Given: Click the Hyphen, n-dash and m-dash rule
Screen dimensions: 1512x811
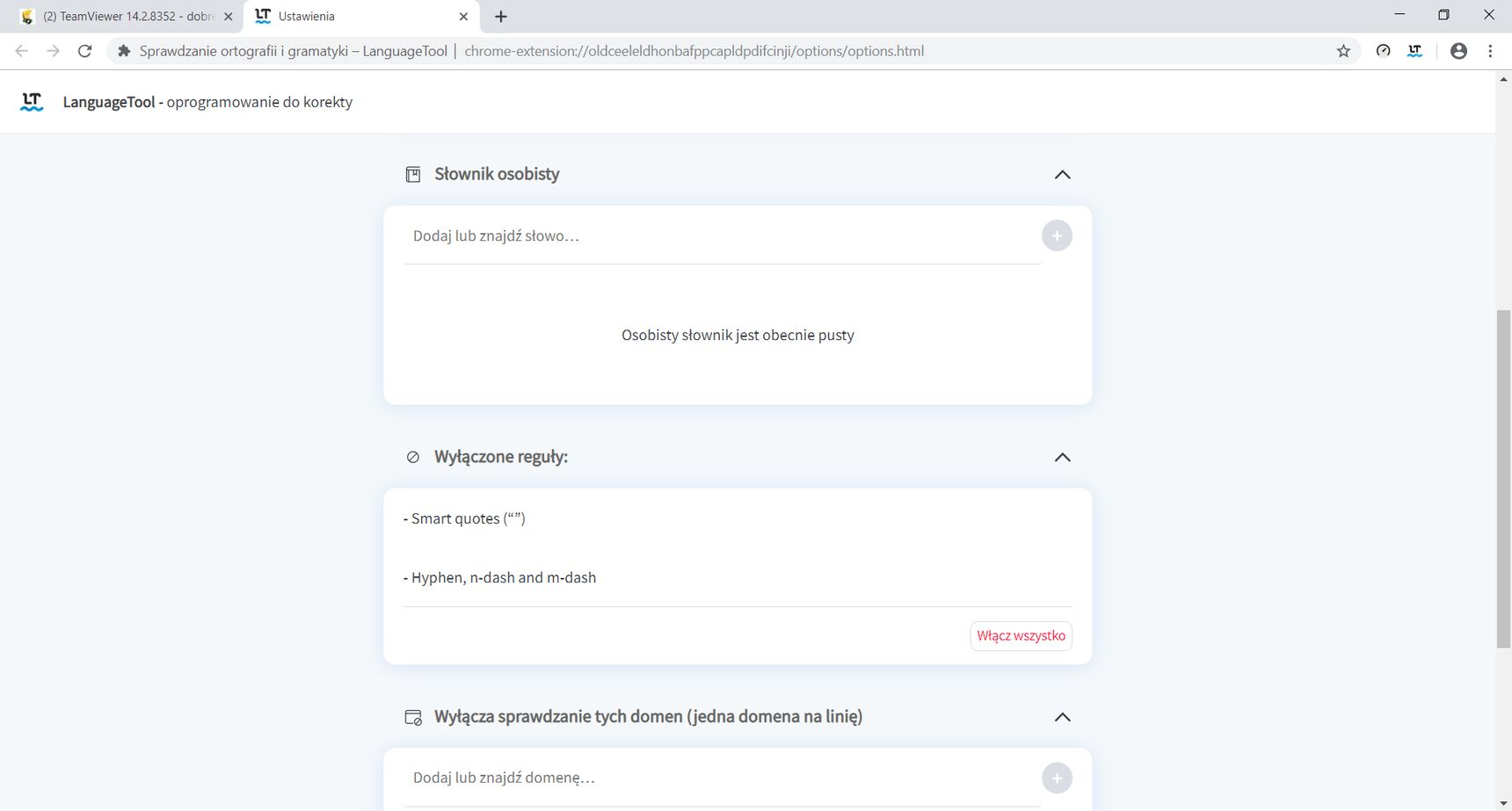Looking at the screenshot, I should tap(499, 577).
